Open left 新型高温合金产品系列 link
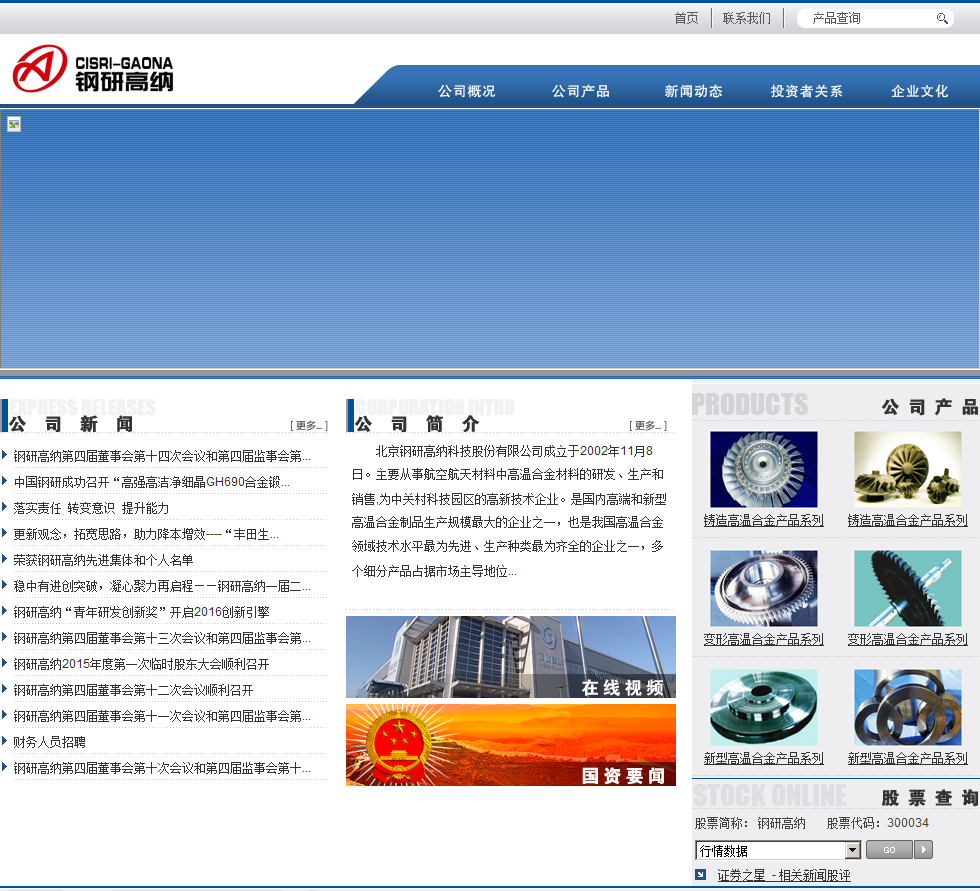Image resolution: width=980 pixels, height=891 pixels. pos(764,759)
